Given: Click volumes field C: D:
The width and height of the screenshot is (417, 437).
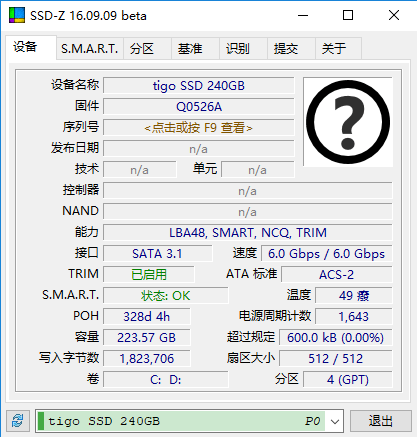Looking at the screenshot, I should [x=166, y=380].
